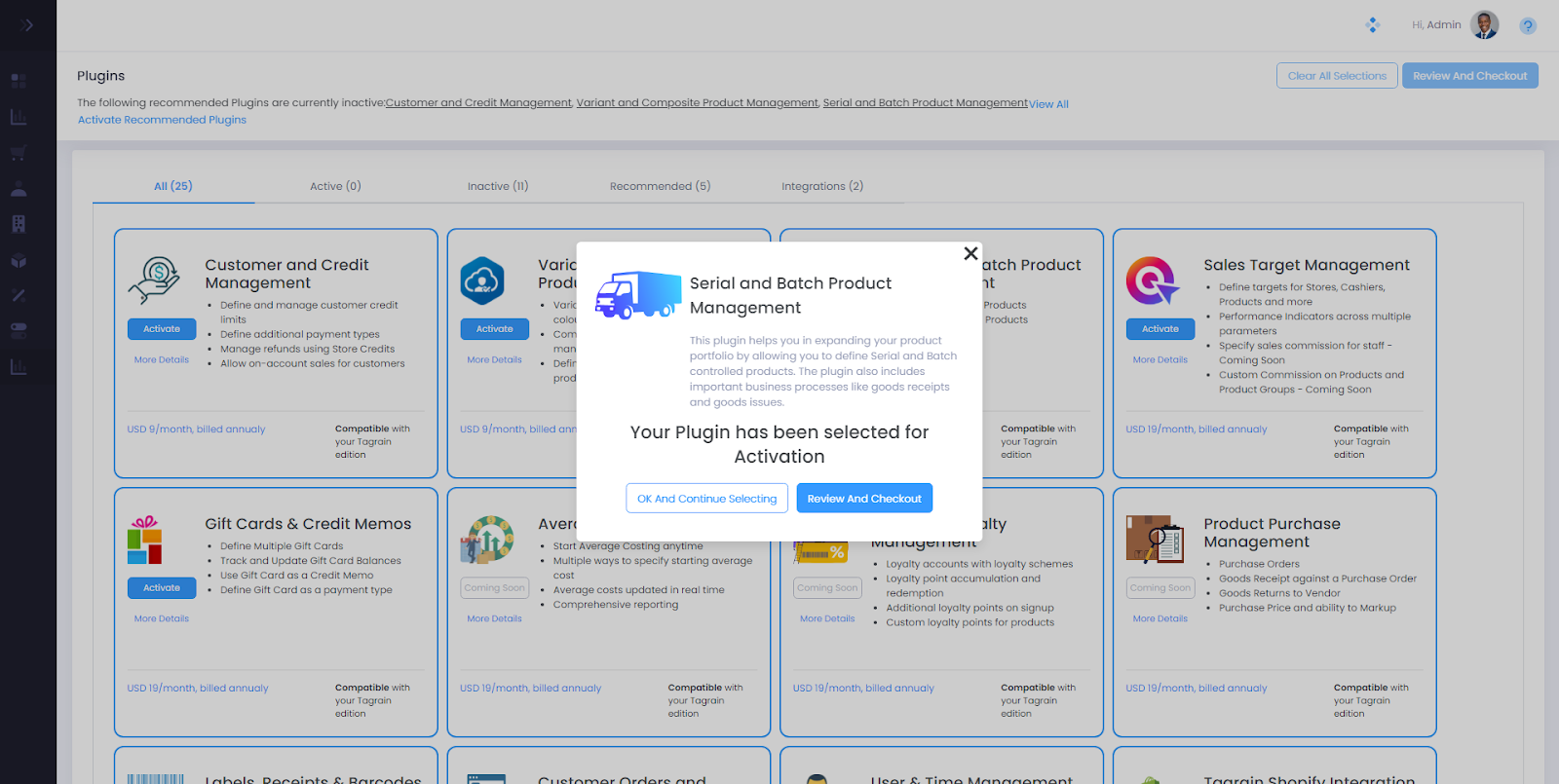Open Serial and Batch Product Management notice link
This screenshot has height=784, width=1559.
point(926,102)
